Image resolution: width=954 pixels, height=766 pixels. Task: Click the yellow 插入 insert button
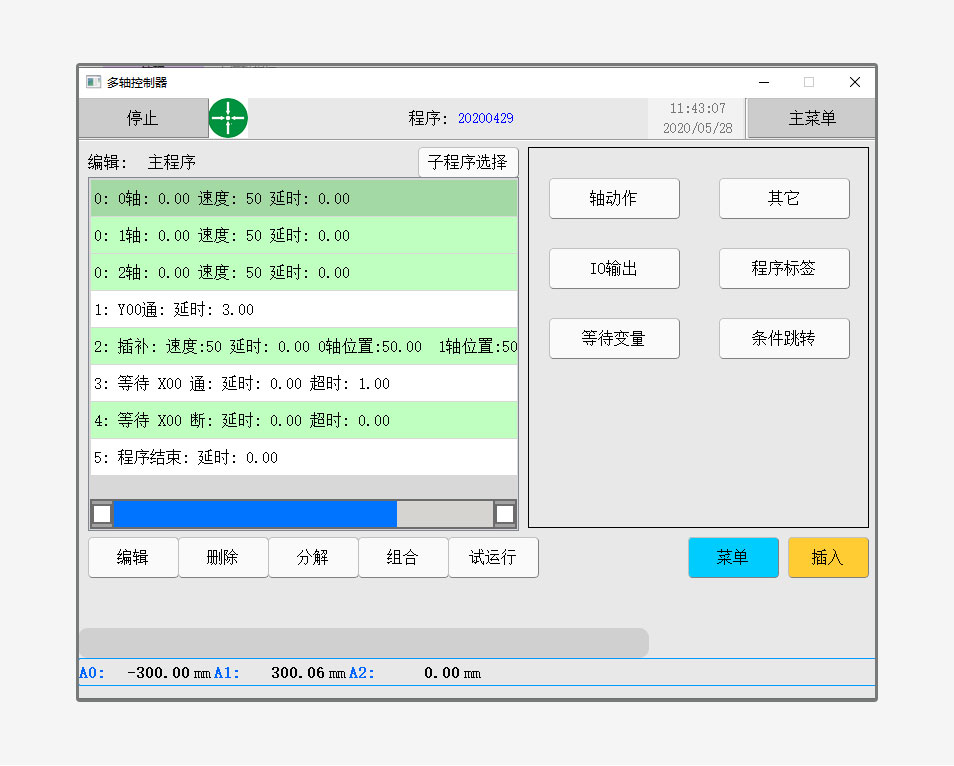point(828,558)
